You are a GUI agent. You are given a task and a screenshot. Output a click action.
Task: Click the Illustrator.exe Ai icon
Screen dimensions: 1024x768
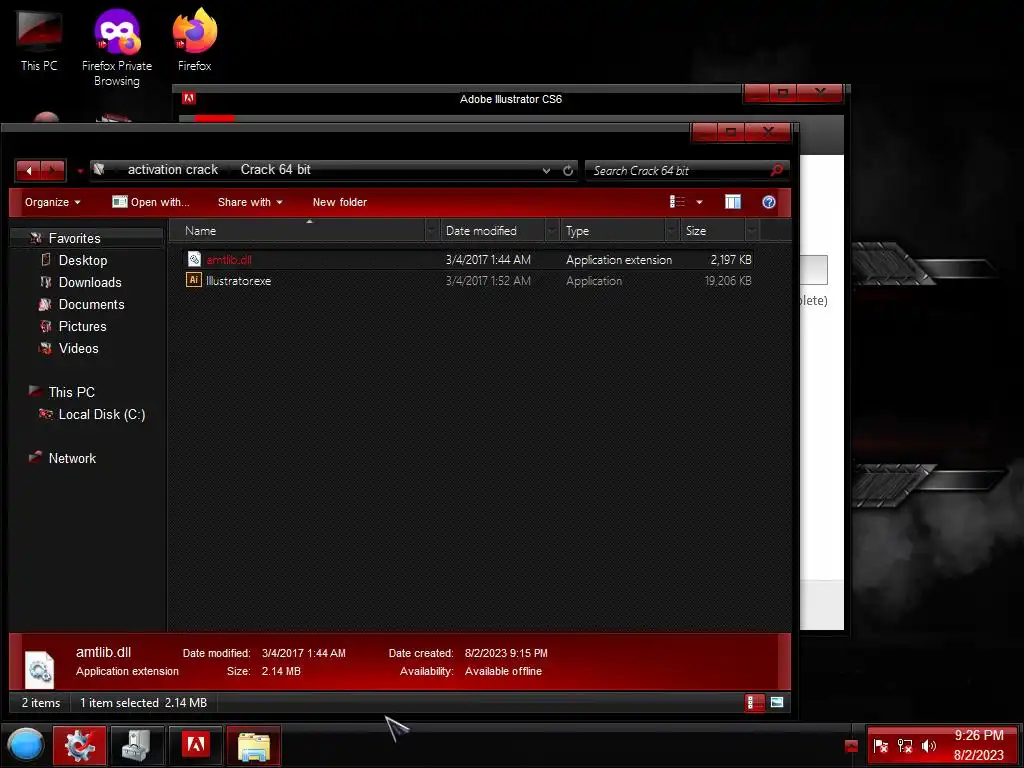pyautogui.click(x=194, y=280)
